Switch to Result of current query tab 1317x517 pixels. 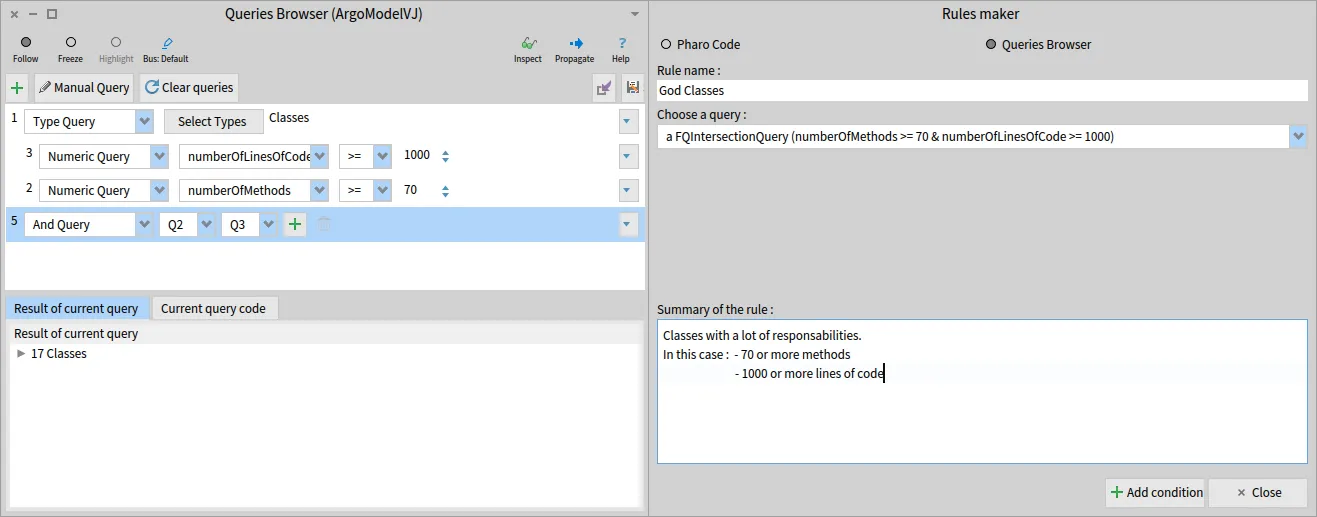(77, 309)
